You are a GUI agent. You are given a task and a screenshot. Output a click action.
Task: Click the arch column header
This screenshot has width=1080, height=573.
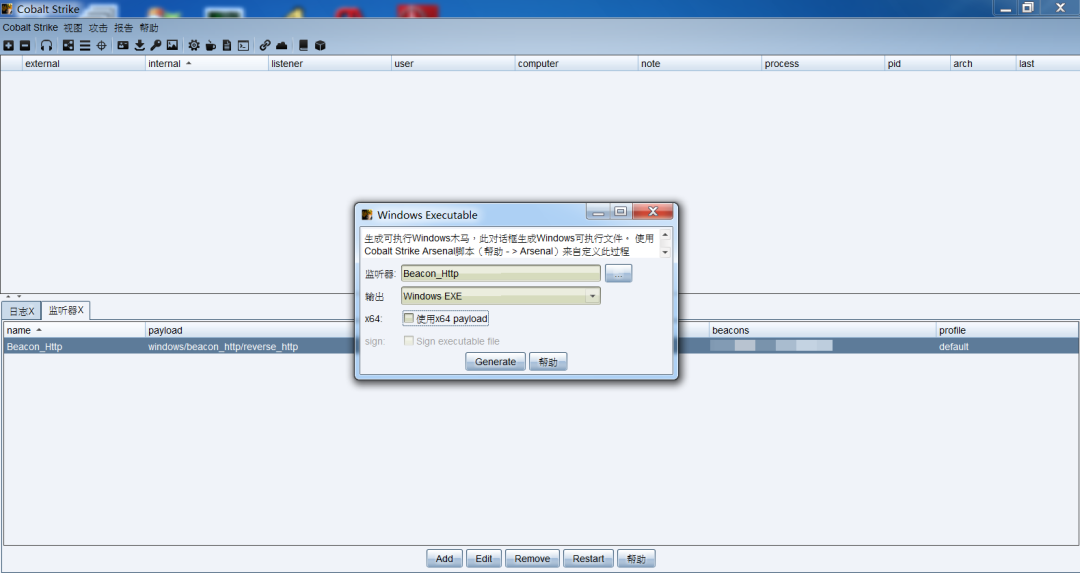(983, 63)
